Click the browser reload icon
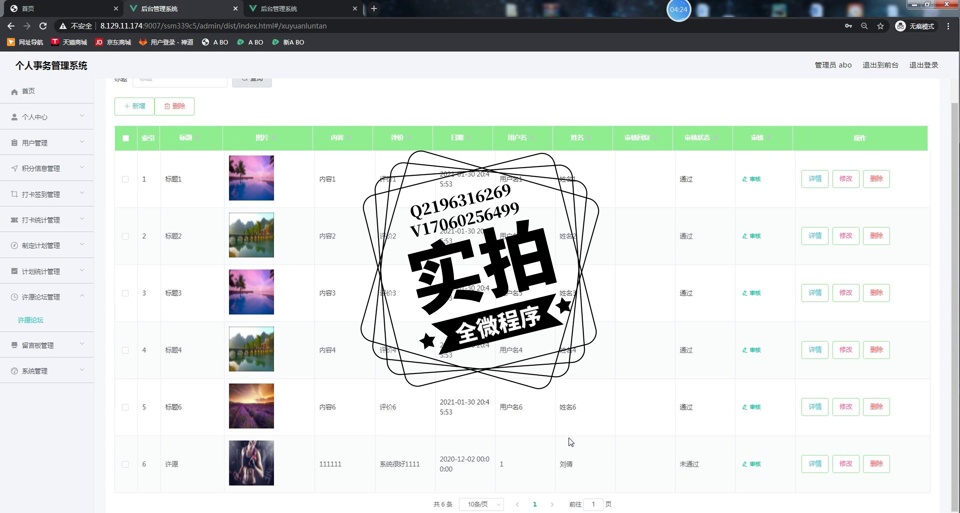The height and width of the screenshot is (513, 960). [x=43, y=26]
